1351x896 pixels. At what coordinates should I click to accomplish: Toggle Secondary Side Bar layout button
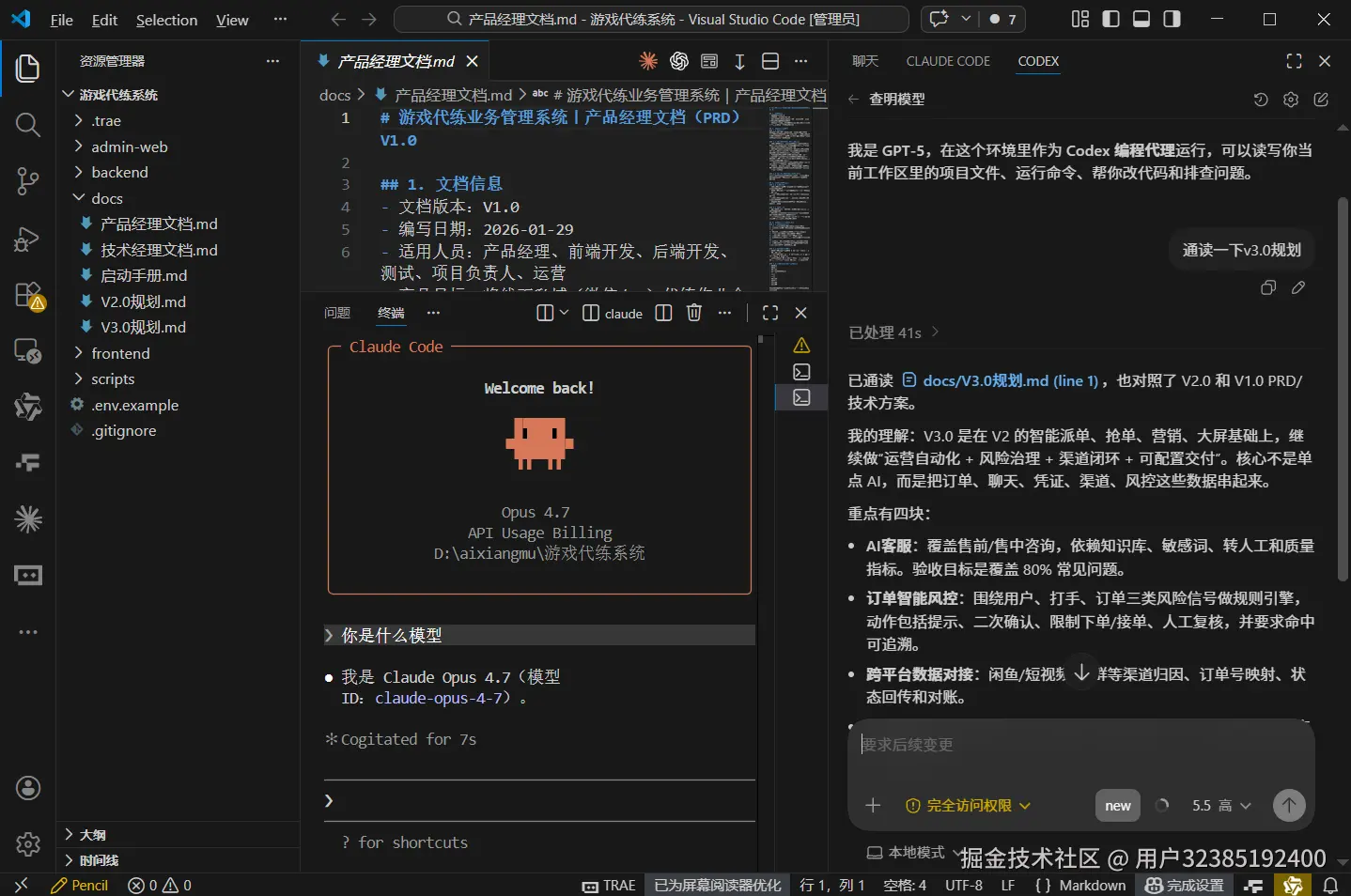(x=1172, y=19)
